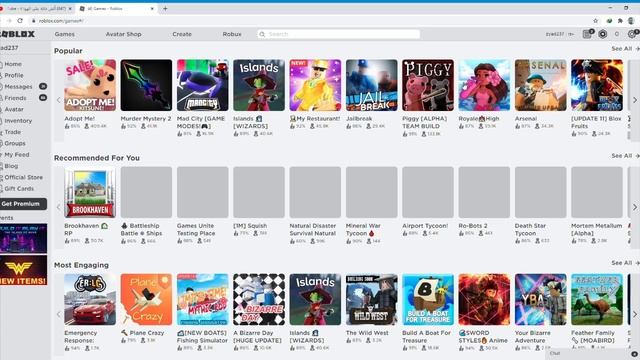Image resolution: width=640 pixels, height=360 pixels.
Task: Open the notifications icon in the header
Action: tap(587, 34)
